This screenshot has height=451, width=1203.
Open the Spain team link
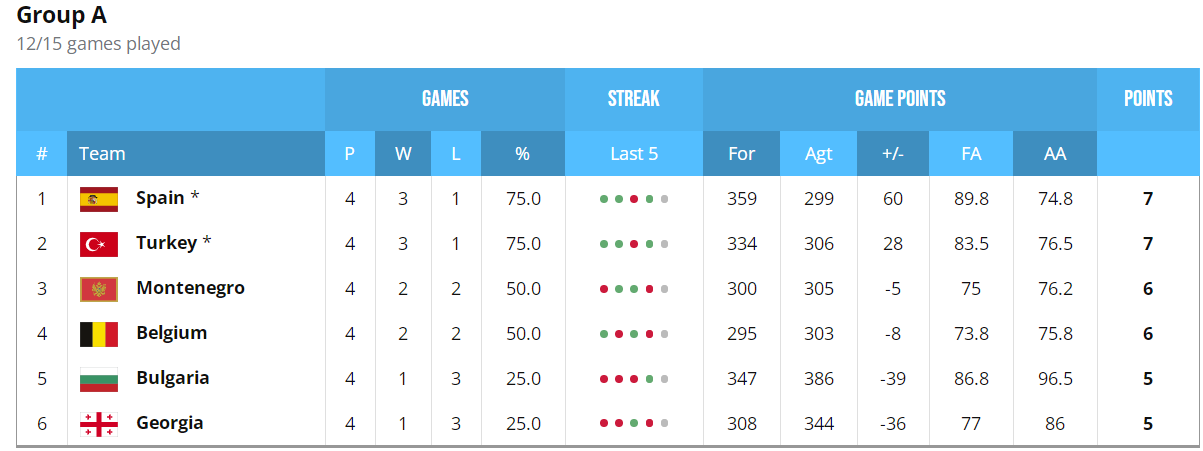[160, 198]
